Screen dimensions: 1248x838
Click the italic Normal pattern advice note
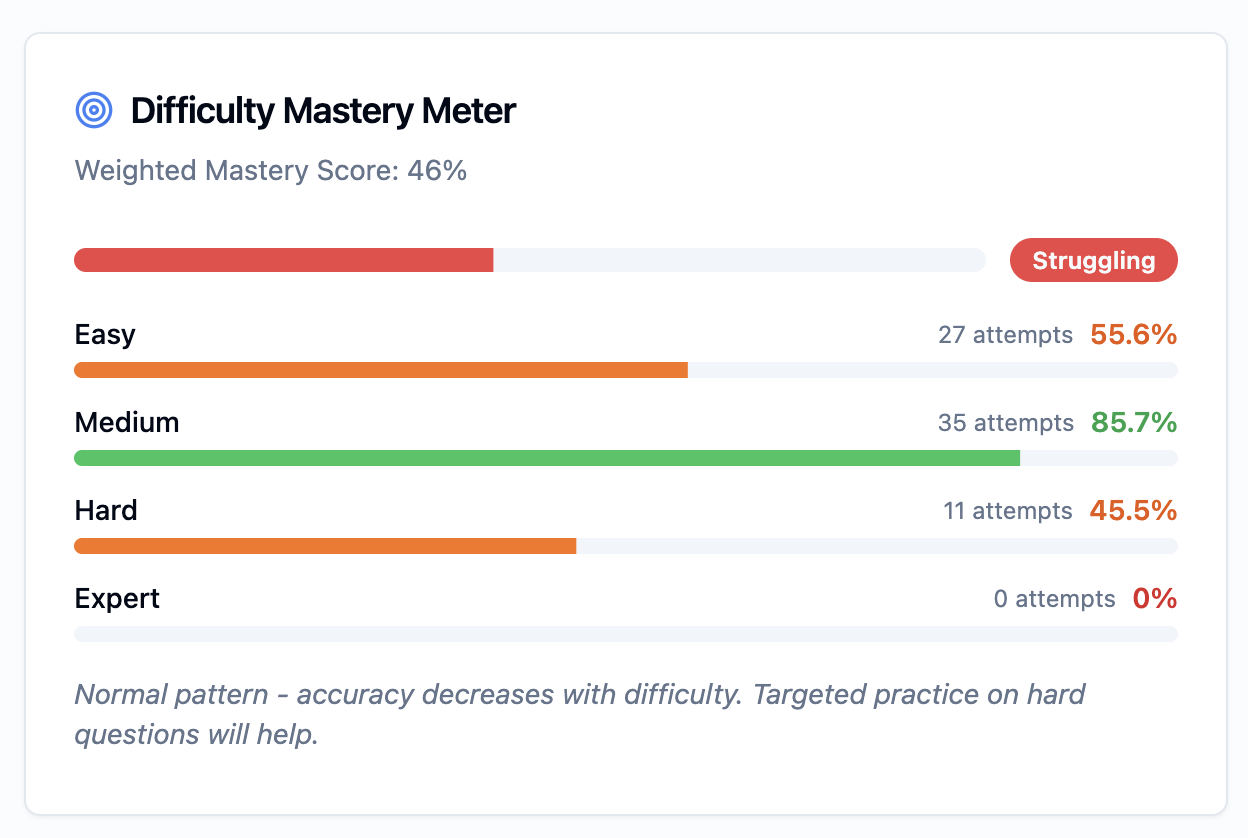coord(580,714)
